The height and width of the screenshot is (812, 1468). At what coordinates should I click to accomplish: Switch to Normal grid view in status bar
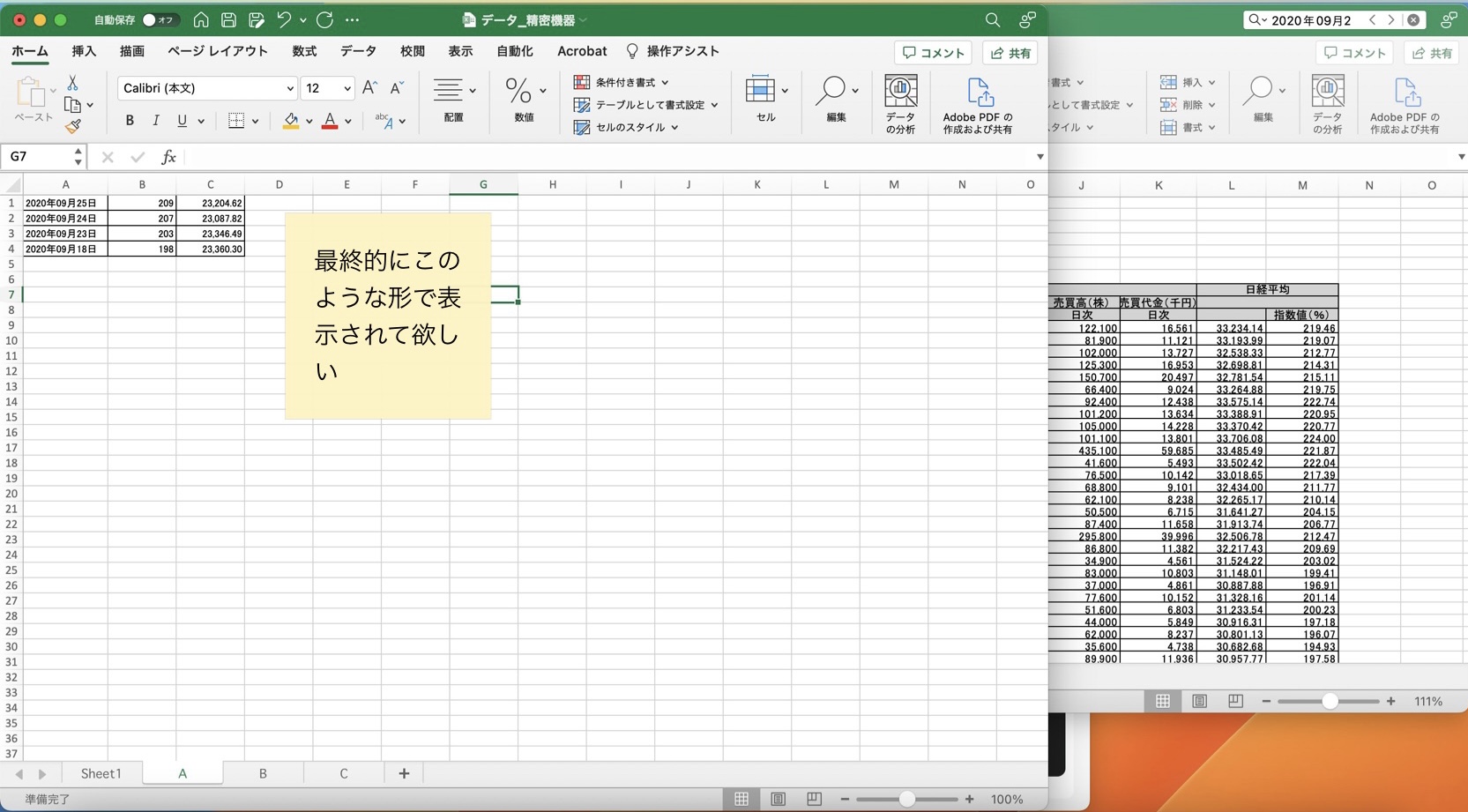pyautogui.click(x=741, y=799)
